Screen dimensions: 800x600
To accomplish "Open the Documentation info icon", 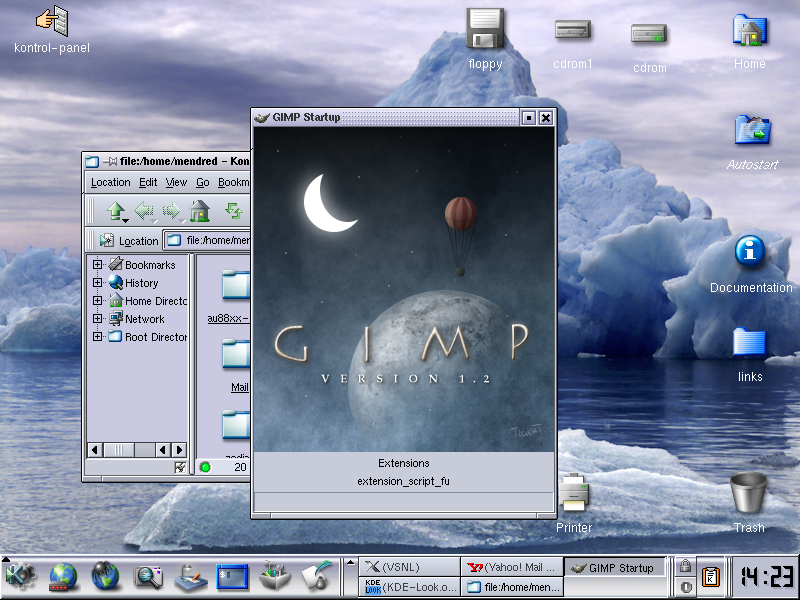I will [750, 251].
